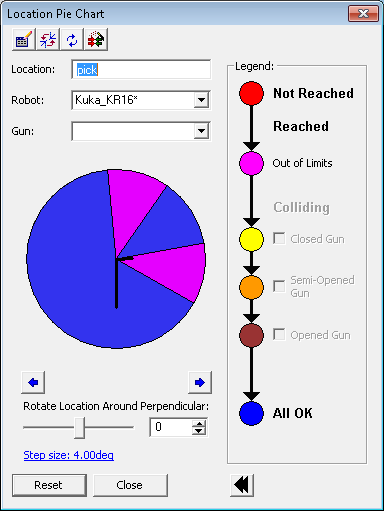This screenshot has height=511, width=384.
Task: Click the Close button at bottom
Action: click(x=130, y=485)
